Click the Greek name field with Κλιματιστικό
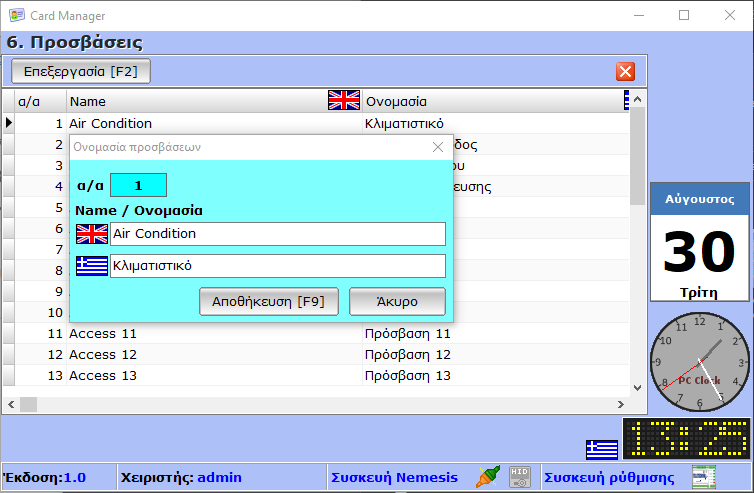 pos(277,266)
